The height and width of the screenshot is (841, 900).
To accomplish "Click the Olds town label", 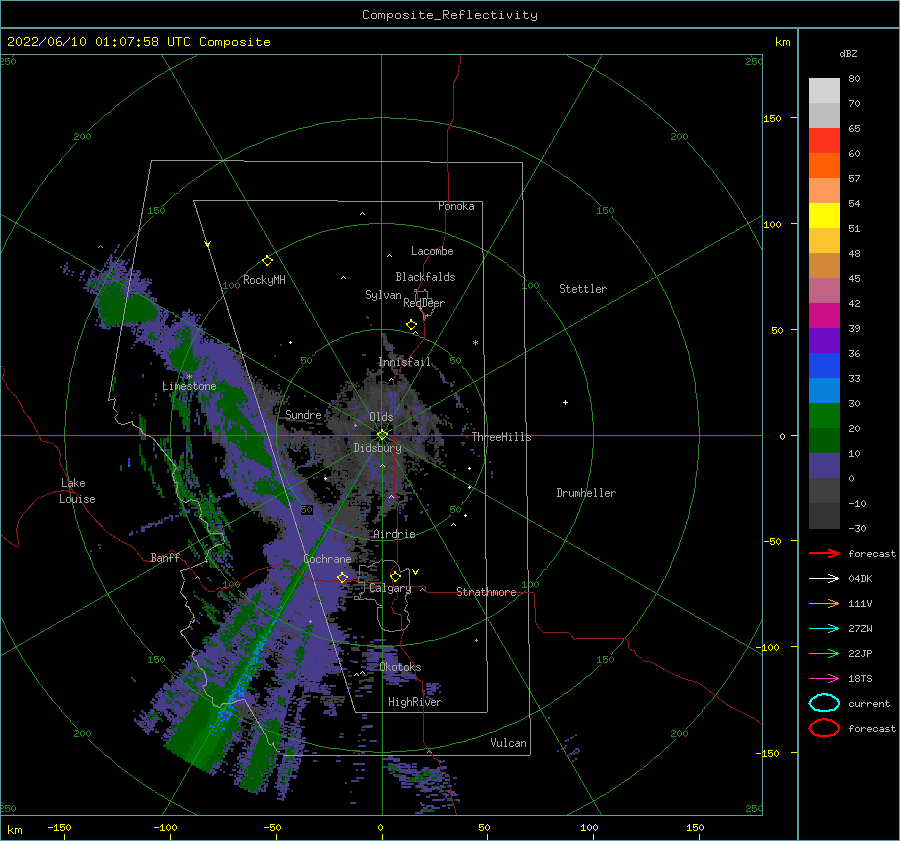I will tap(381, 417).
